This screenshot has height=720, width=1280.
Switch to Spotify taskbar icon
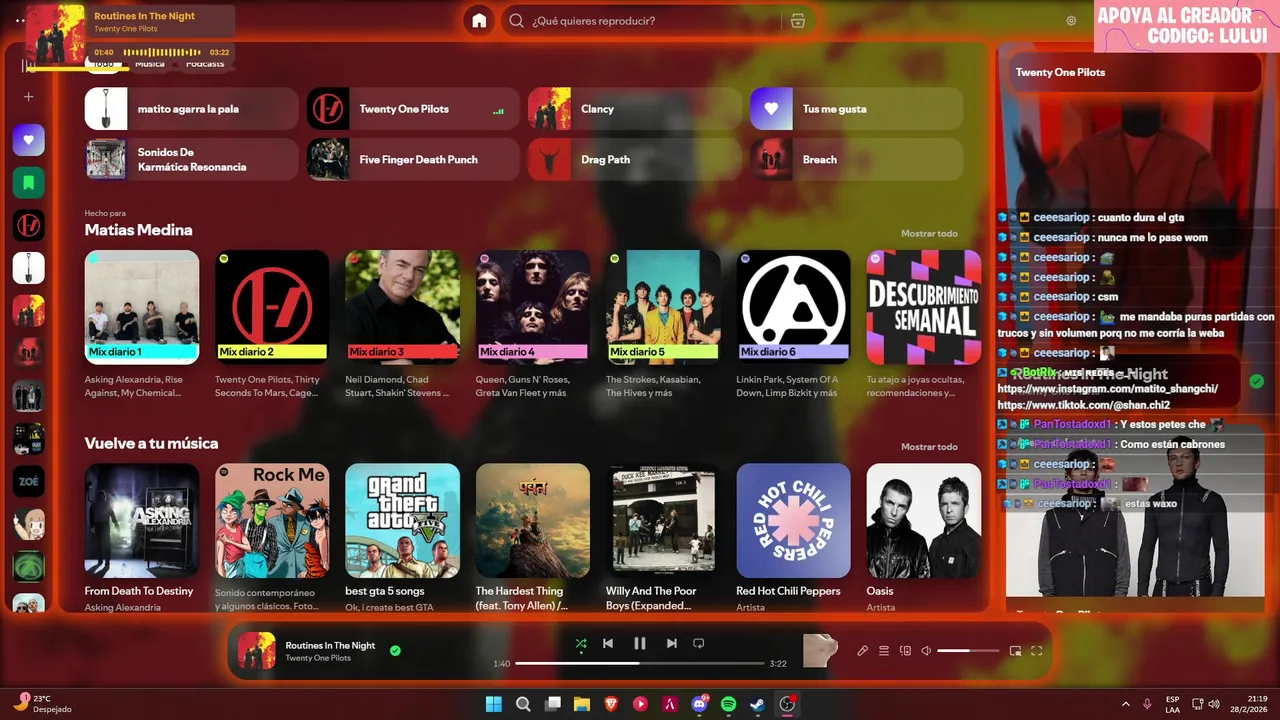[729, 704]
